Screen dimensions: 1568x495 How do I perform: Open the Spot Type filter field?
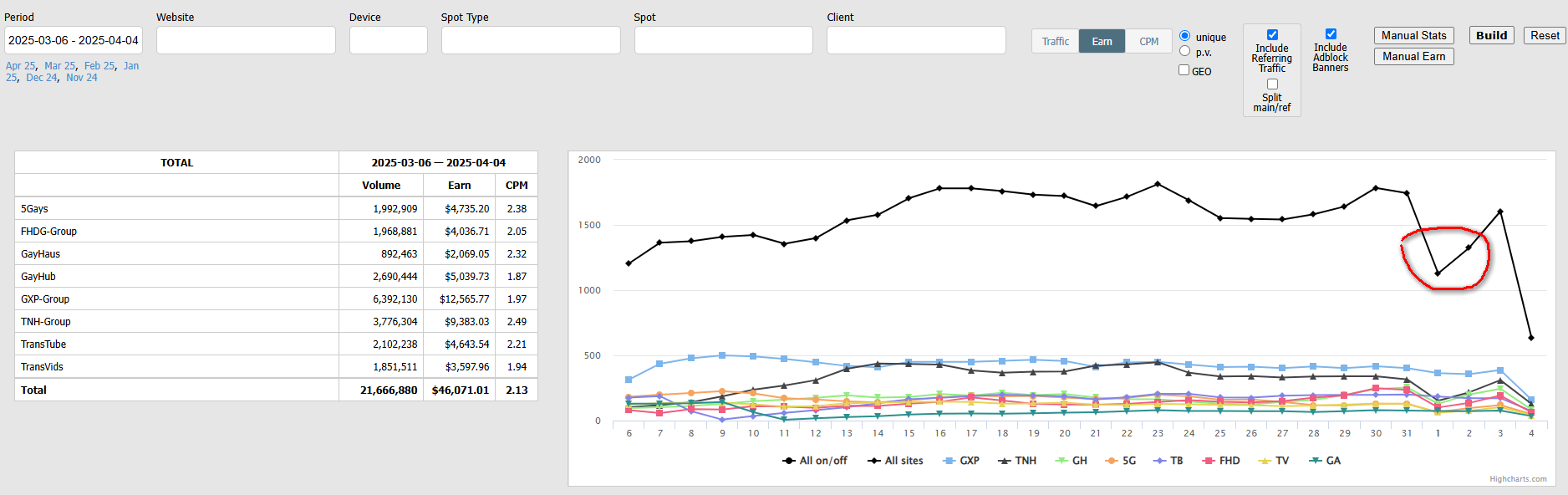coord(531,40)
